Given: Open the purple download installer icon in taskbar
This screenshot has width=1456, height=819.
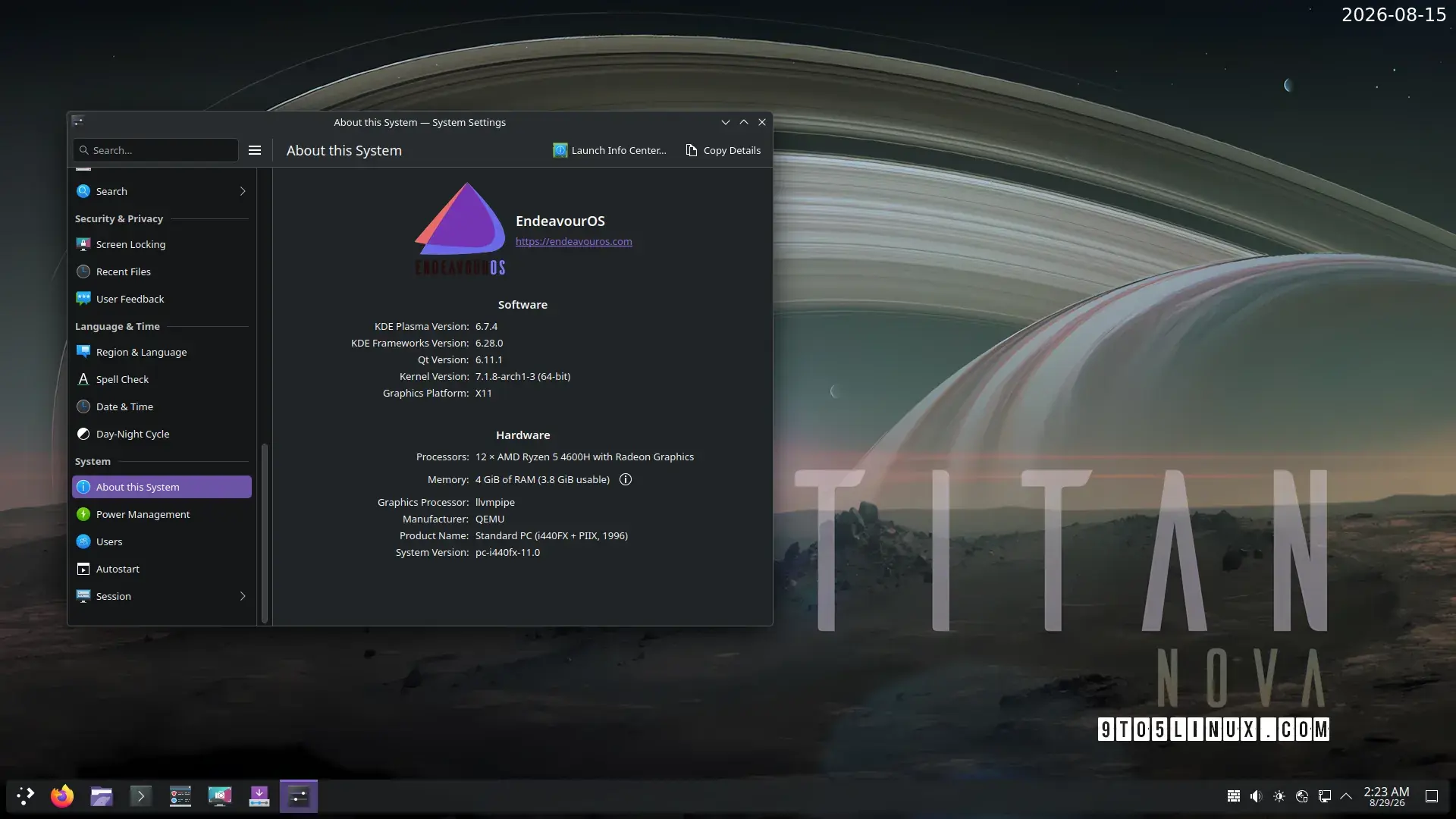Looking at the screenshot, I should click(259, 796).
